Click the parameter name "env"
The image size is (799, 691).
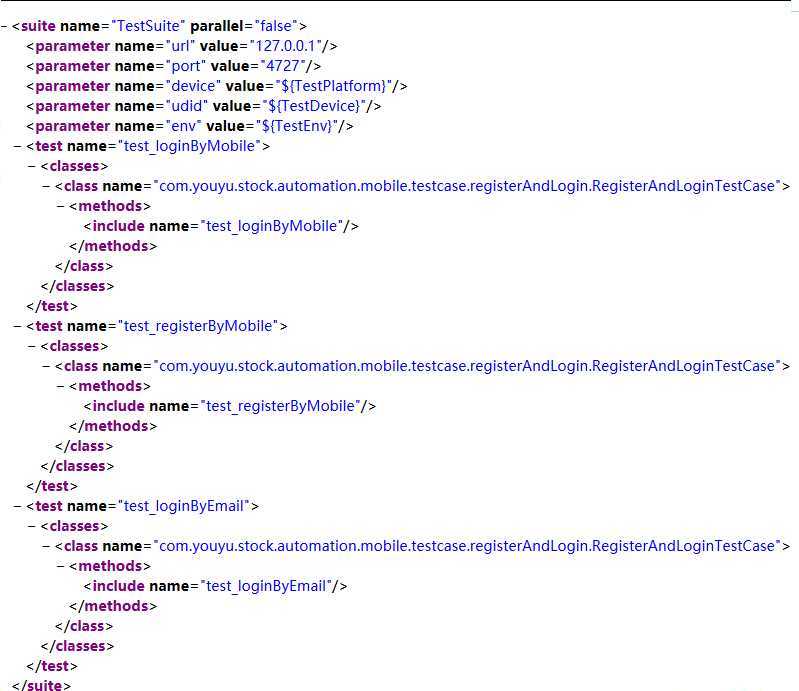183,125
